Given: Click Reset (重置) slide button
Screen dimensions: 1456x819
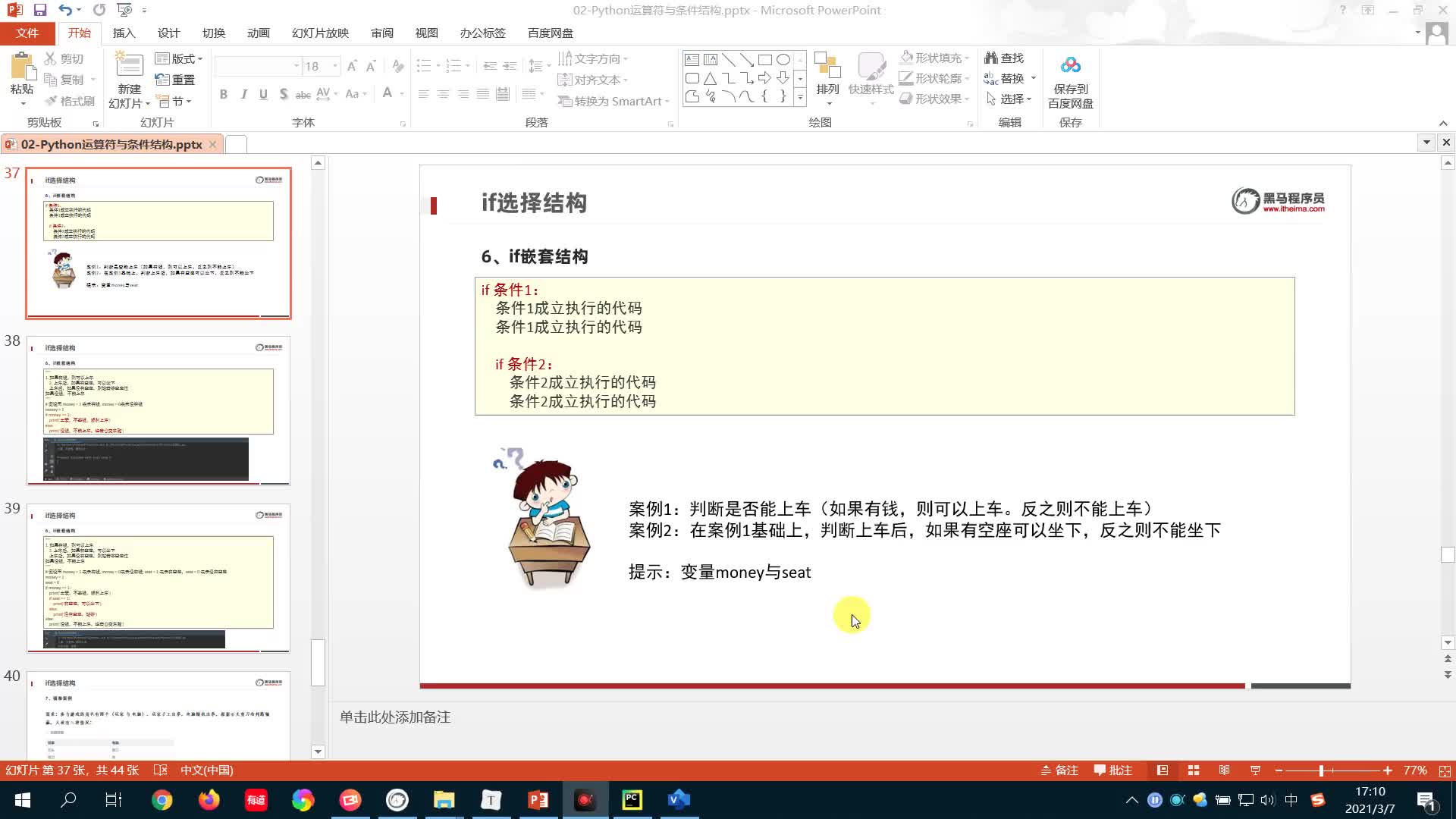Looking at the screenshot, I should pyautogui.click(x=175, y=80).
